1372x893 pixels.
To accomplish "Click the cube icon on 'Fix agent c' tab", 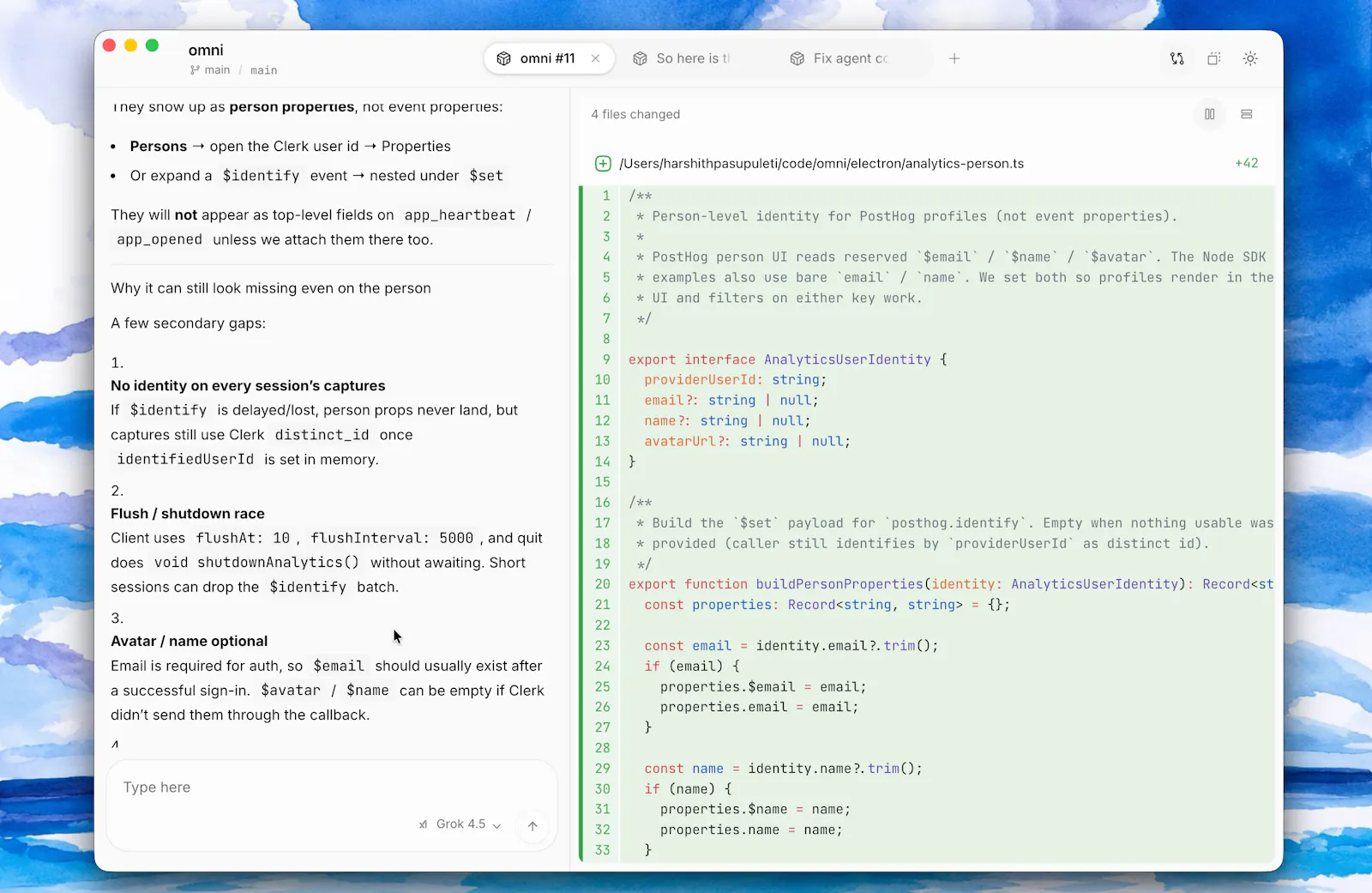I will (x=797, y=58).
